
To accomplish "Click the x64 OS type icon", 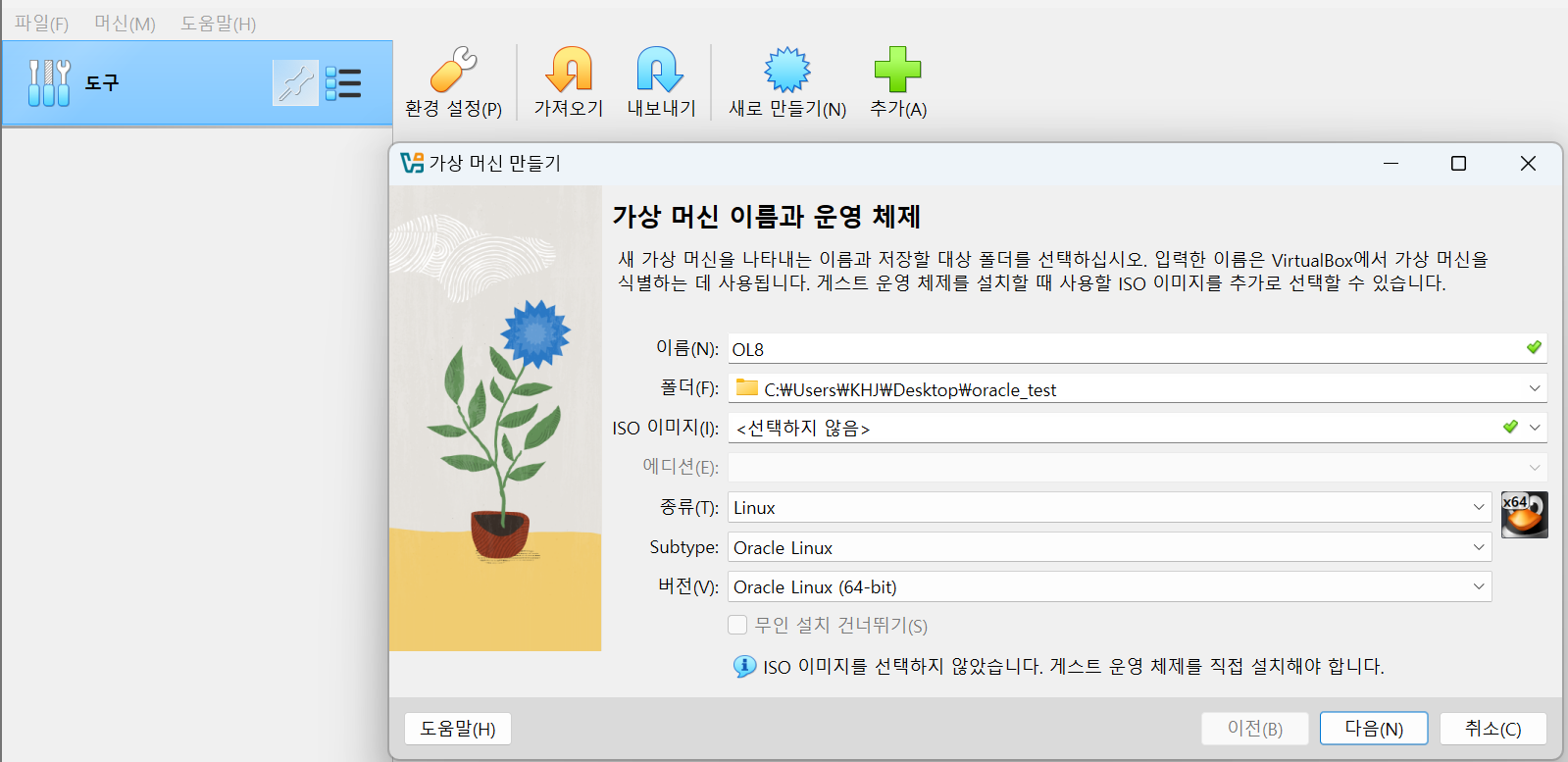I will coord(1525,515).
